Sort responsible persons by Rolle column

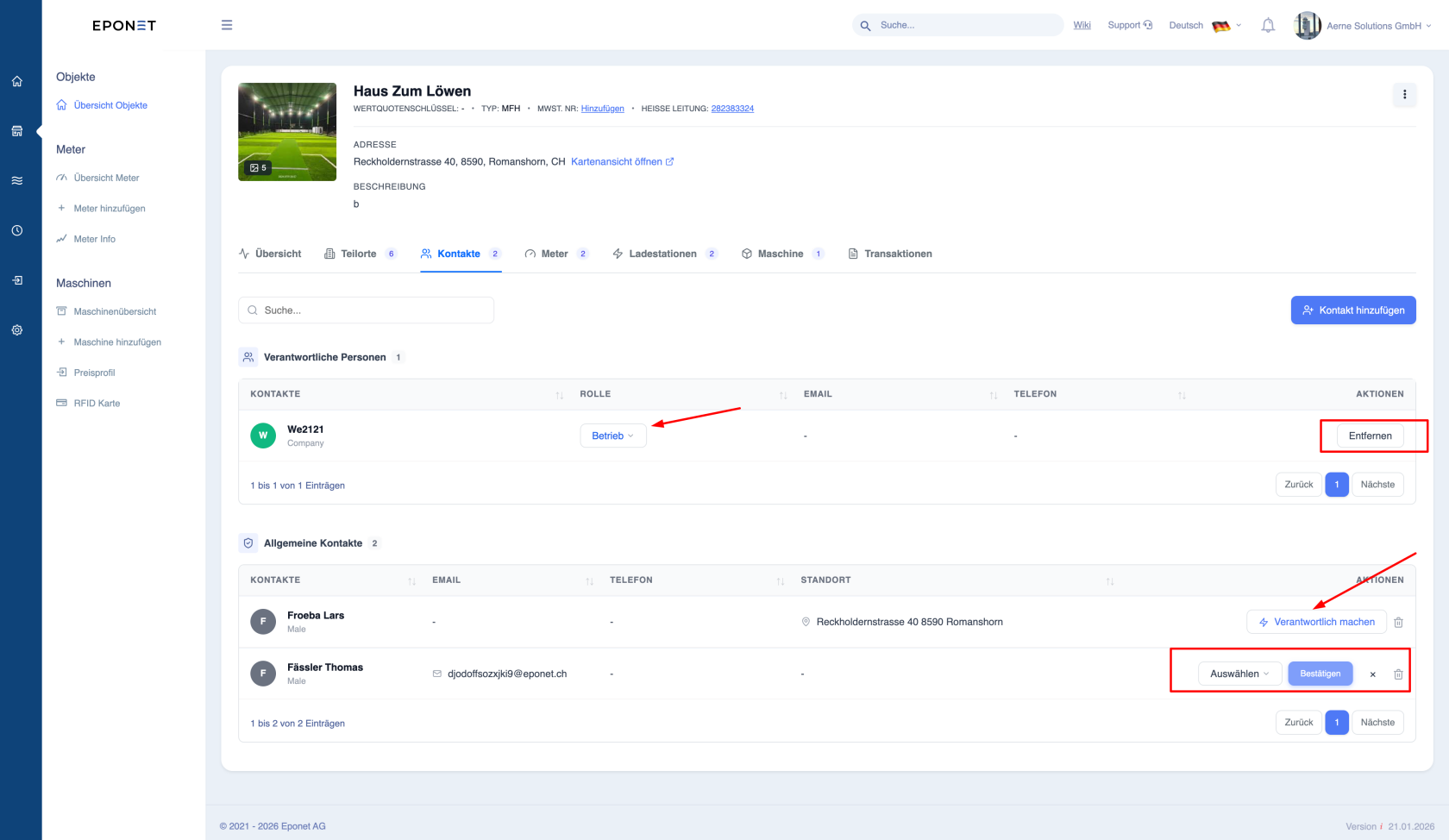tap(783, 395)
